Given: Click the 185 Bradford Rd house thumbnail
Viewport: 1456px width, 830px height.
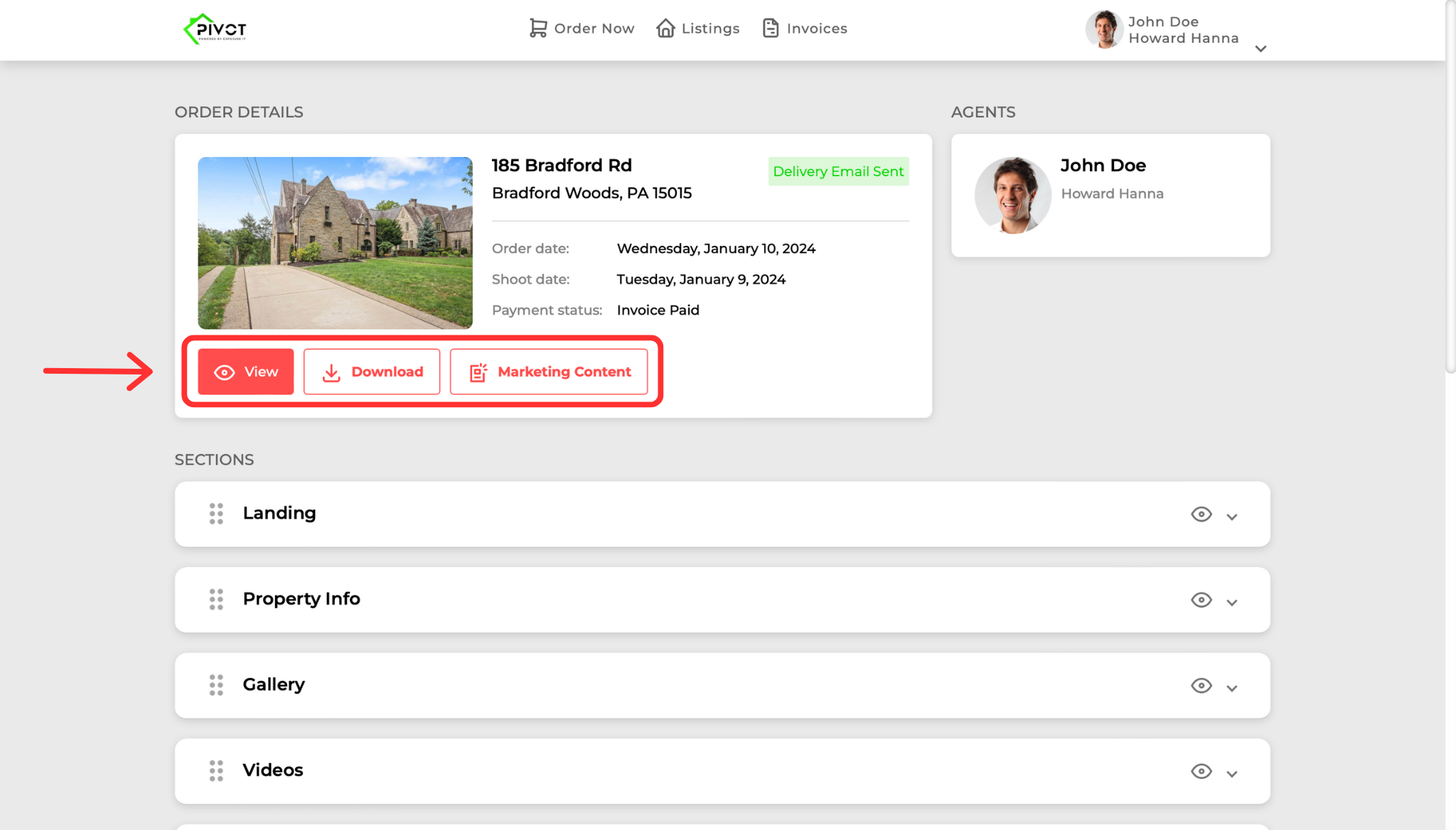Looking at the screenshot, I should click(335, 243).
